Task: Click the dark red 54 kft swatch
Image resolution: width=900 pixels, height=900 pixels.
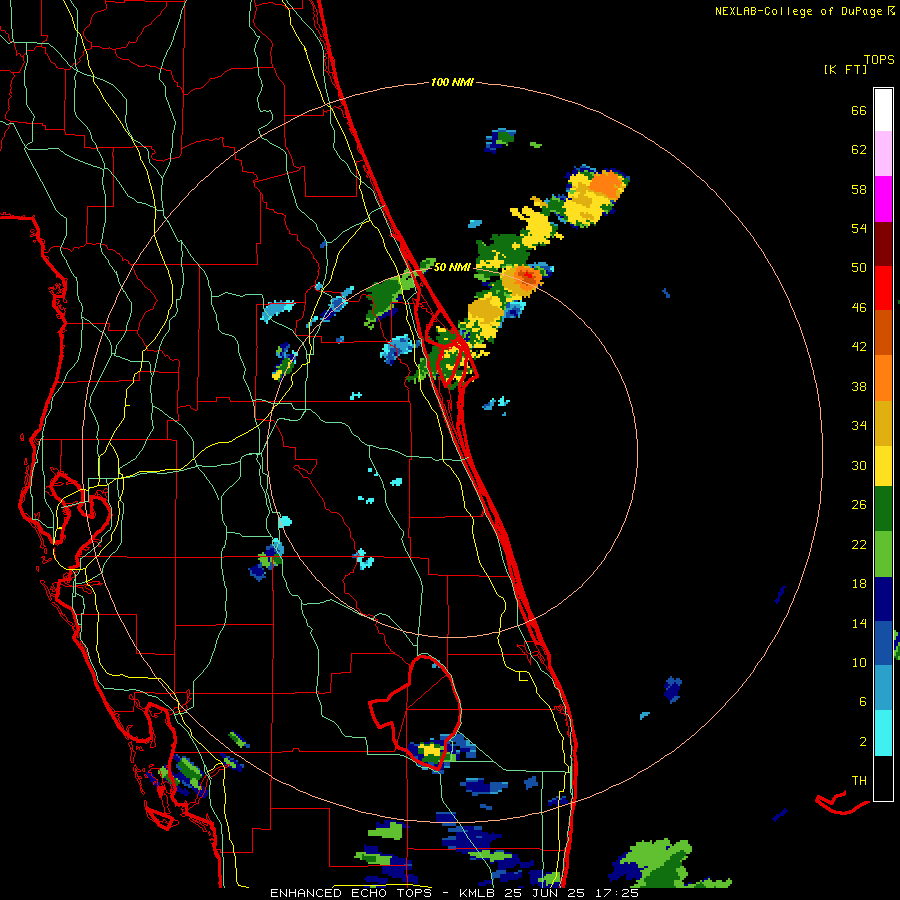Action: [883, 244]
